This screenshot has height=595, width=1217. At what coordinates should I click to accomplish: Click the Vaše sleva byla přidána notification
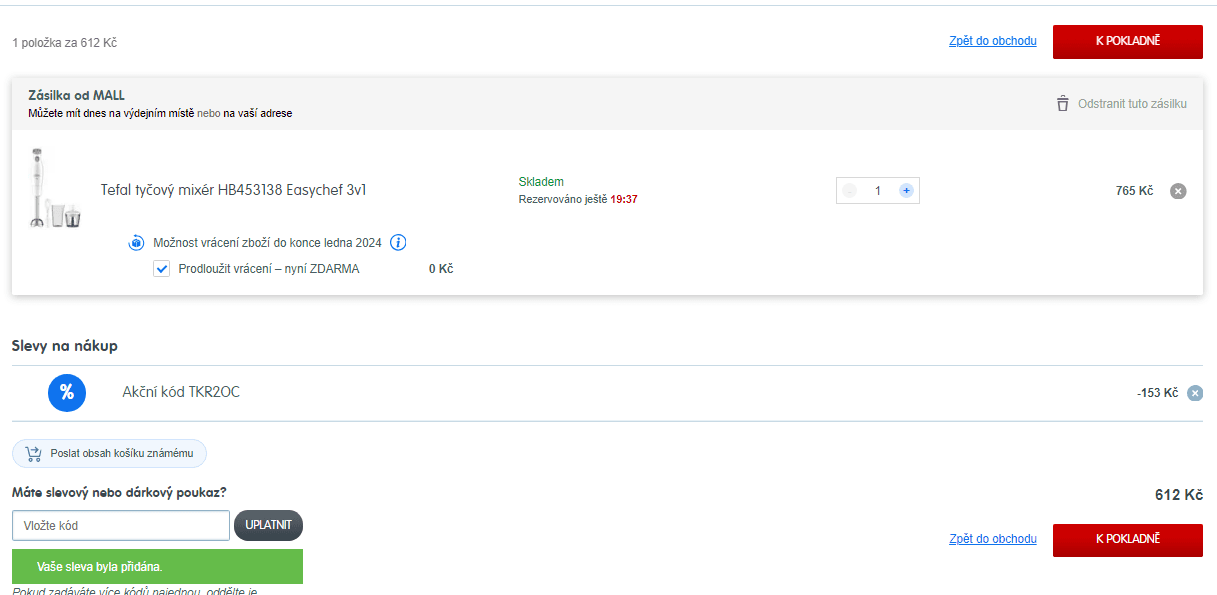tap(157, 567)
